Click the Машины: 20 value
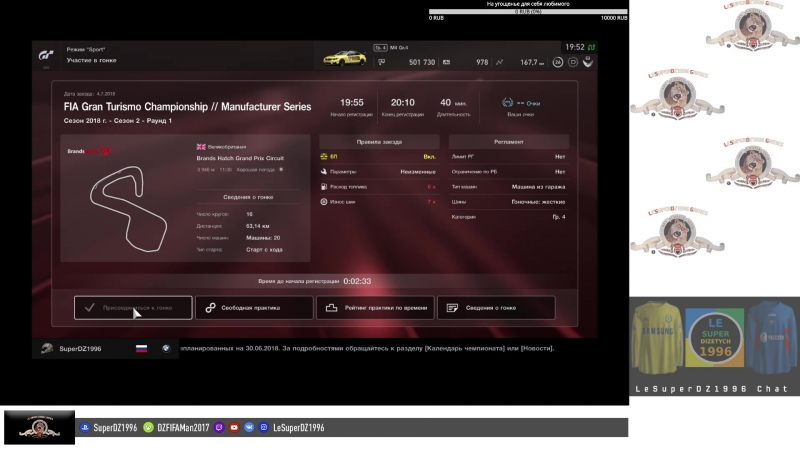This screenshot has width=800, height=450. point(263,238)
